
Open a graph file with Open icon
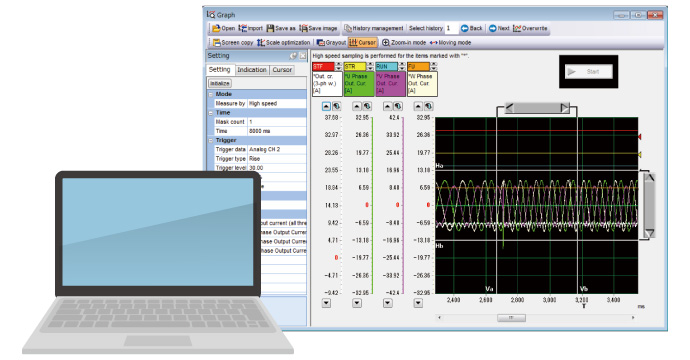coord(216,28)
